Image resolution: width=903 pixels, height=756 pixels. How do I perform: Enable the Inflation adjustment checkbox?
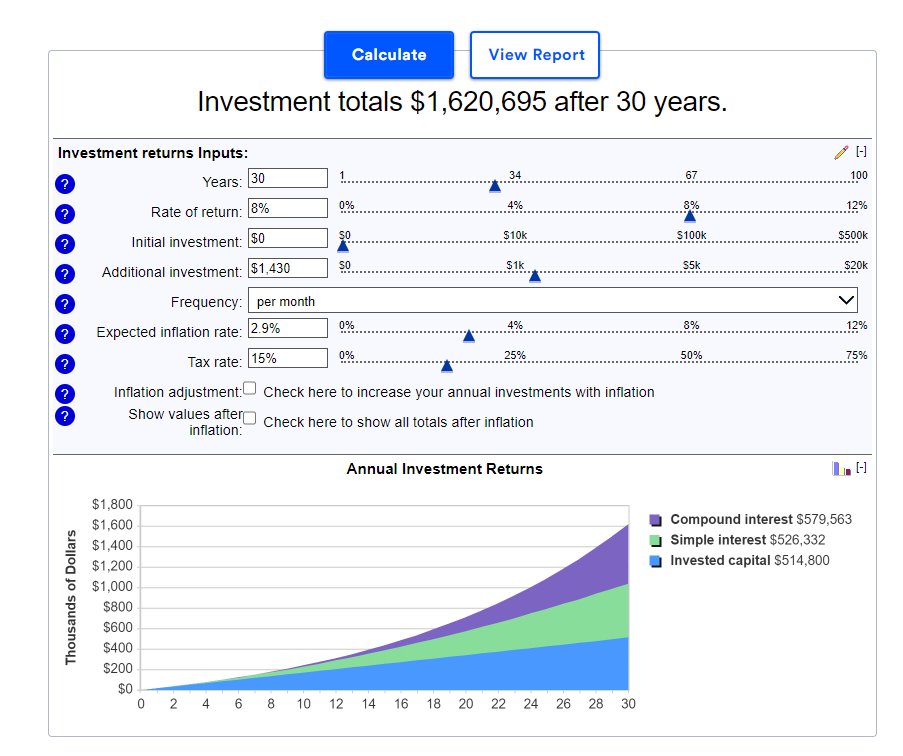(250, 388)
